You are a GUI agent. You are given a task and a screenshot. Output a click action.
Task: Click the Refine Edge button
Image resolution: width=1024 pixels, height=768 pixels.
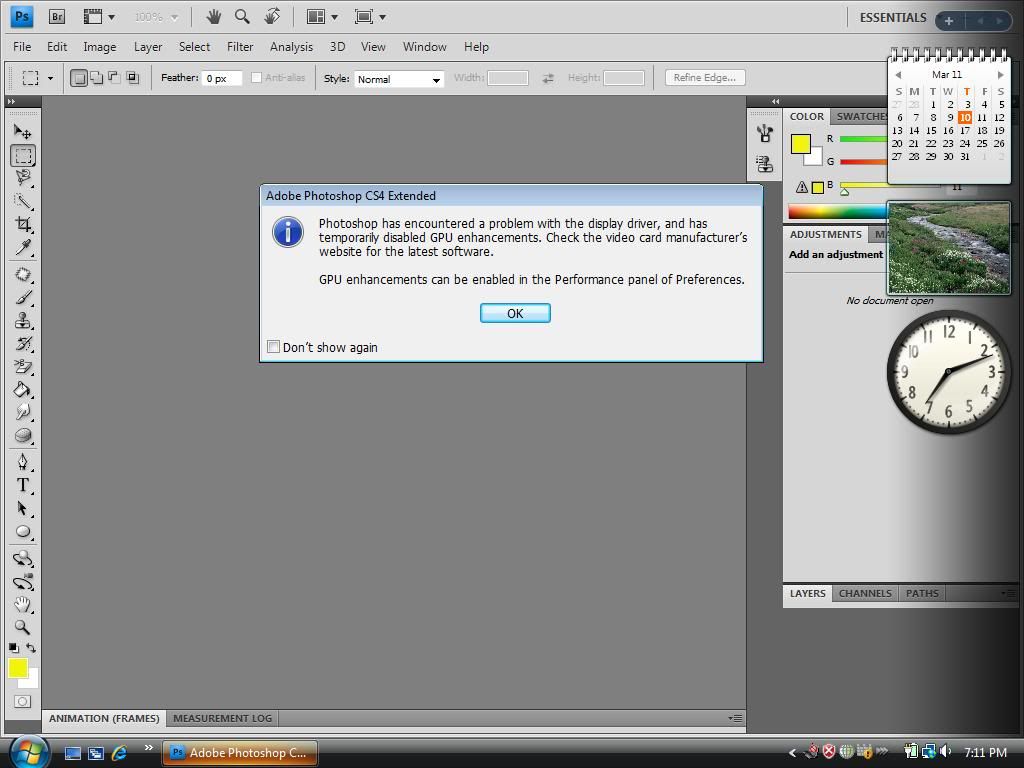pyautogui.click(x=705, y=78)
